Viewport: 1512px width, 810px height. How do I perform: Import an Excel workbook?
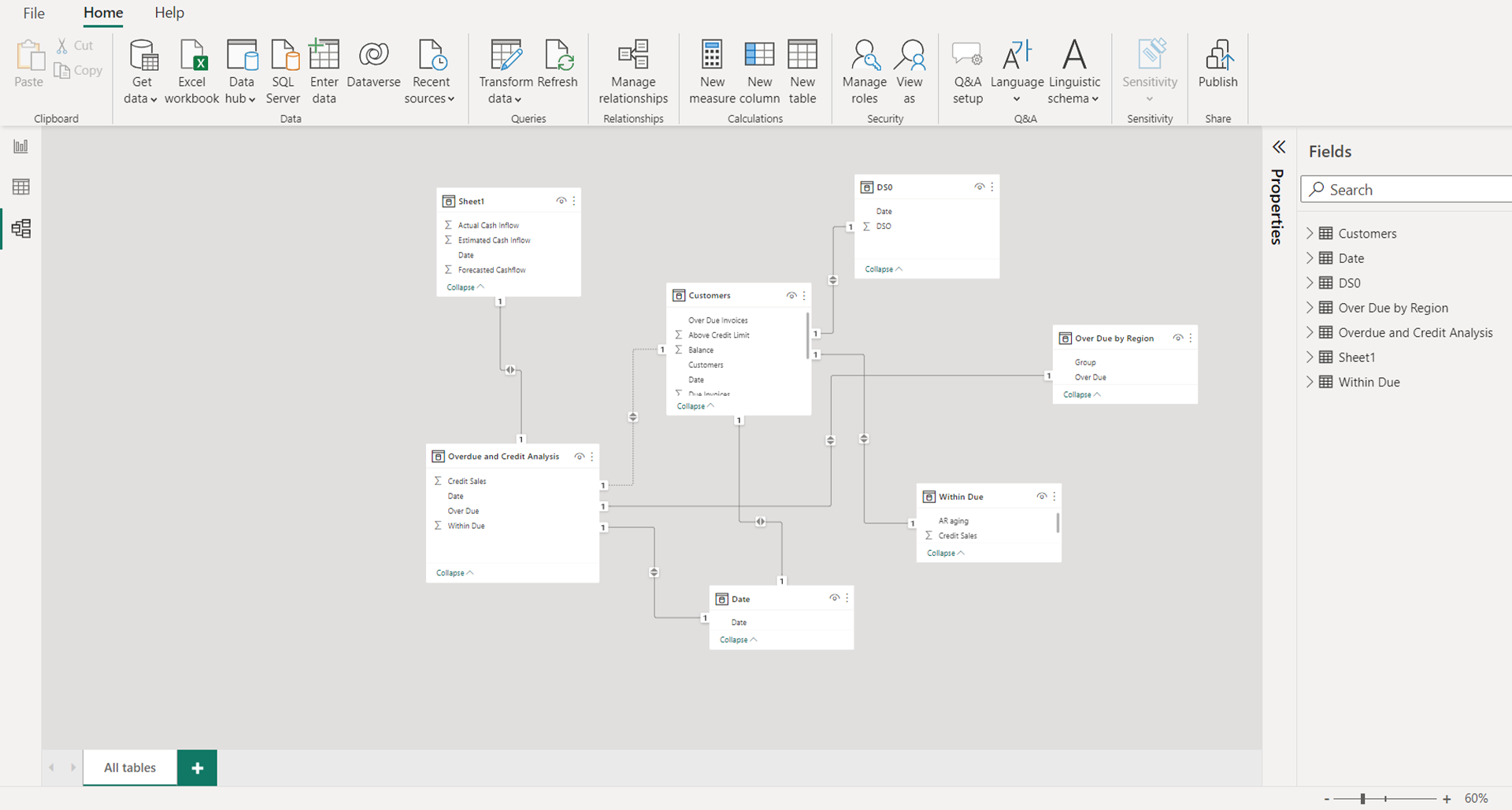coord(191,72)
